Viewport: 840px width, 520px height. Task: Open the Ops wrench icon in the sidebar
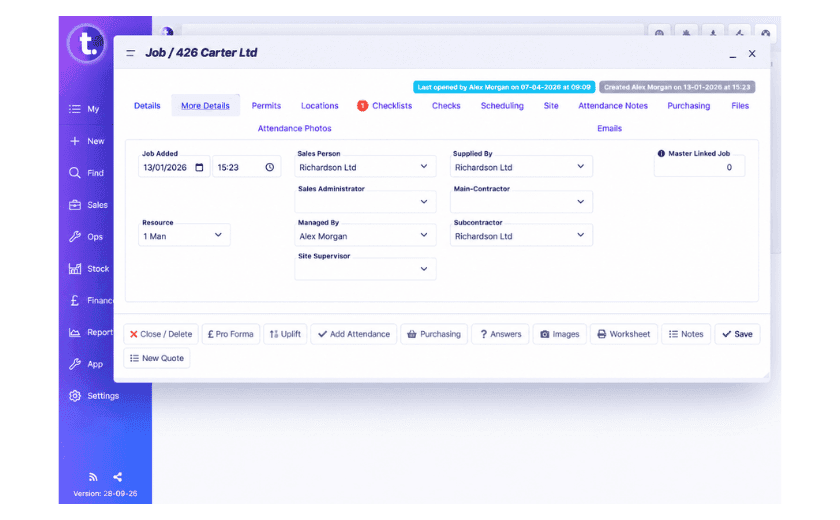point(74,237)
